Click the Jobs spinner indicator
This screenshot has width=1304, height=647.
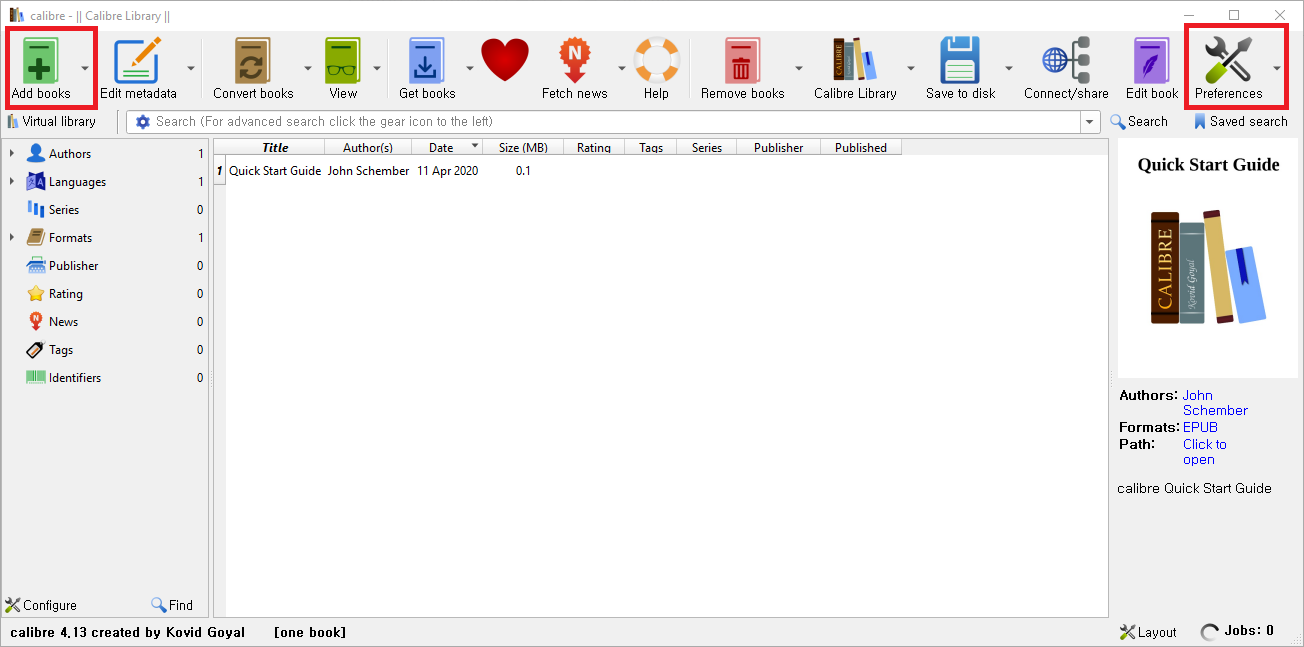[1210, 632]
